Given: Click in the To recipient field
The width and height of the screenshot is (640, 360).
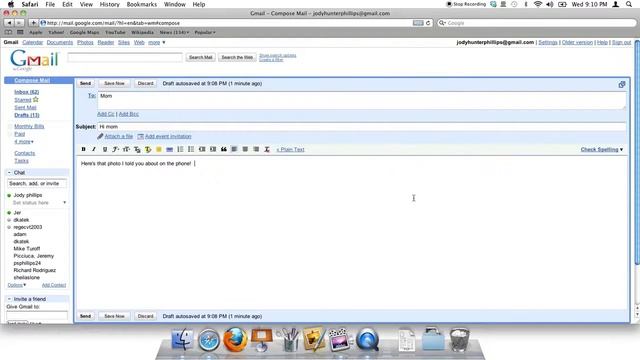Looking at the screenshot, I should (362, 100).
